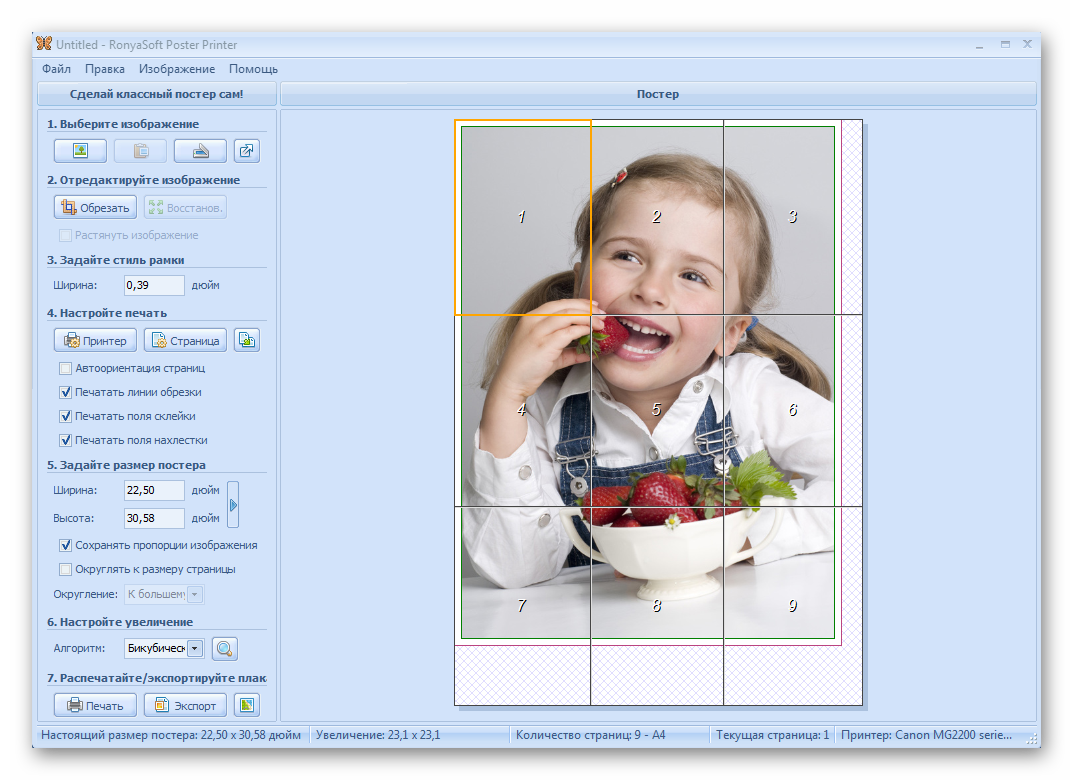Expand poster size options arrow button

click(233, 505)
